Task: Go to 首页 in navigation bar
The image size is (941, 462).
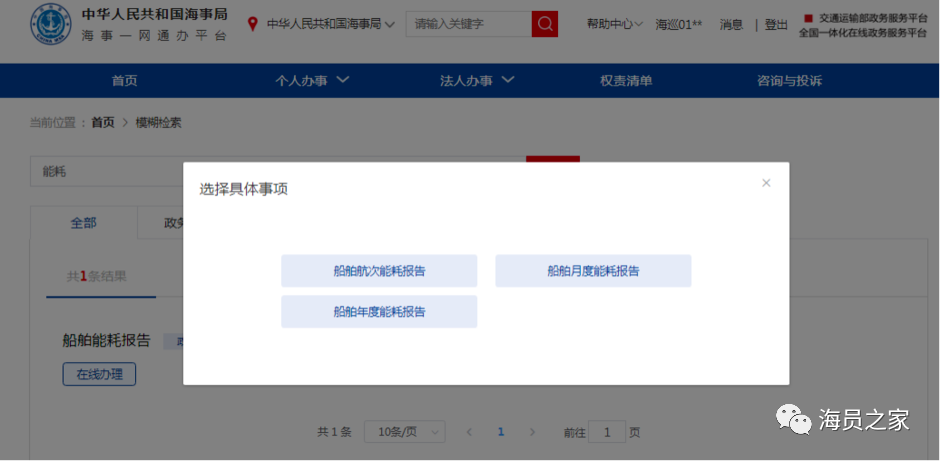Action: pos(125,81)
